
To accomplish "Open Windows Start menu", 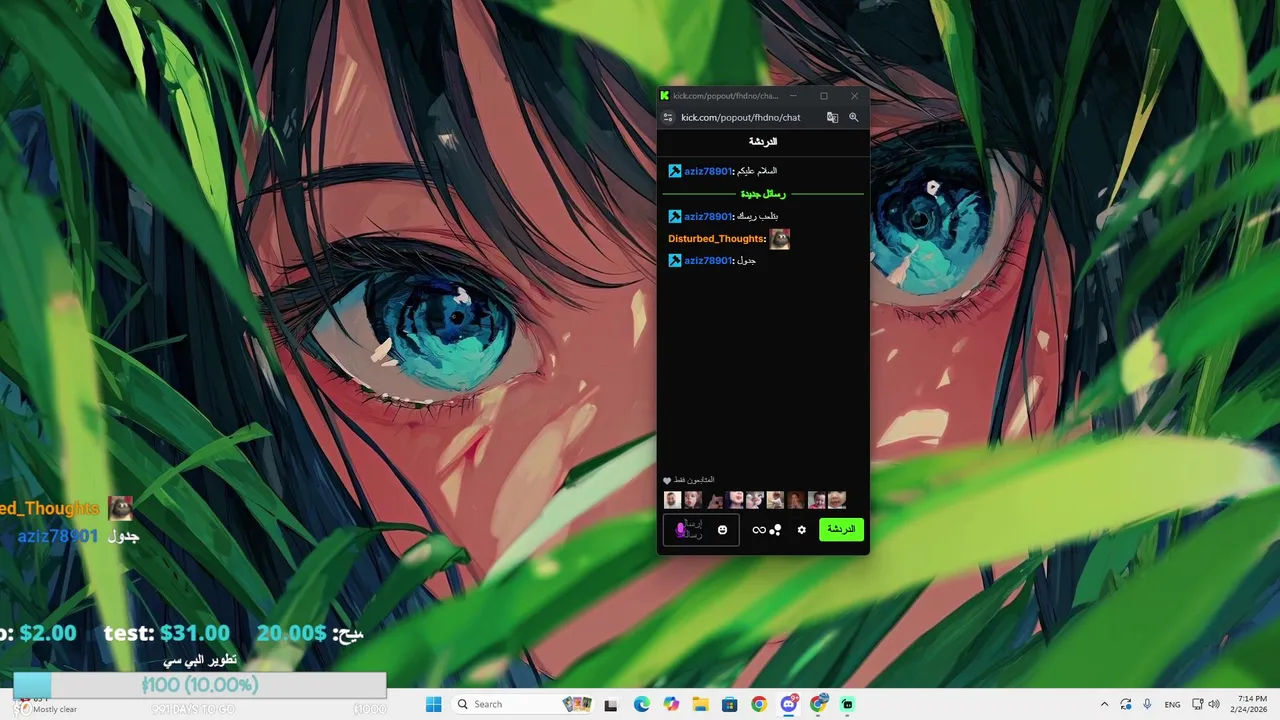I will tap(433, 704).
